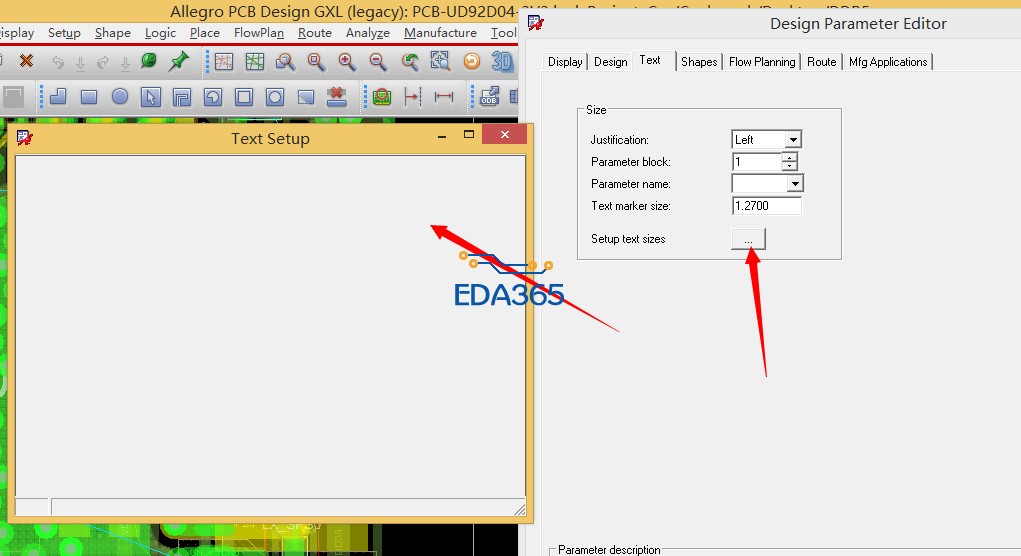Click the ODB export icon
Image resolution: width=1021 pixels, height=556 pixels.
click(489, 96)
